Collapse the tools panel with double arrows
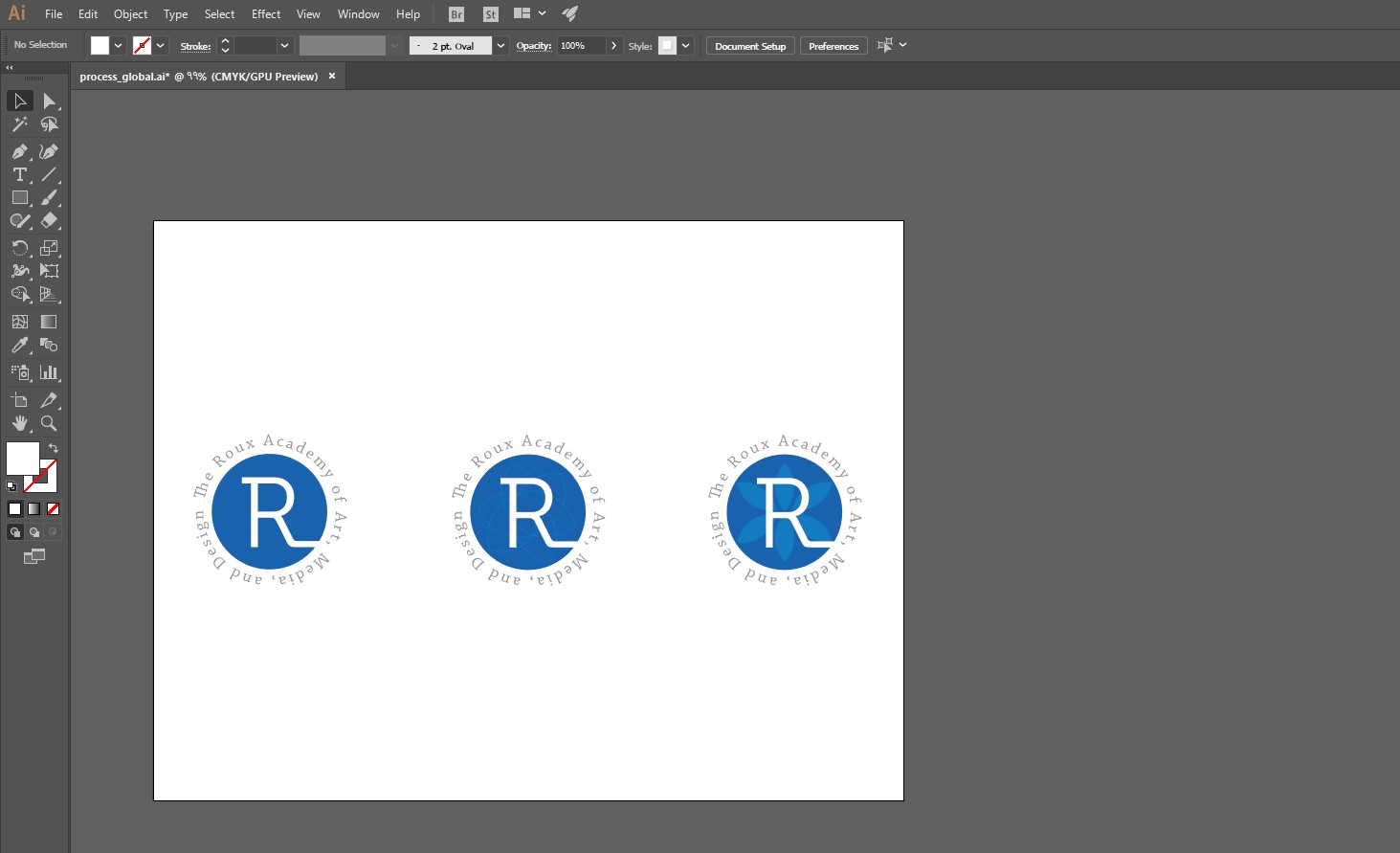Image resolution: width=1400 pixels, height=853 pixels. (x=10, y=68)
